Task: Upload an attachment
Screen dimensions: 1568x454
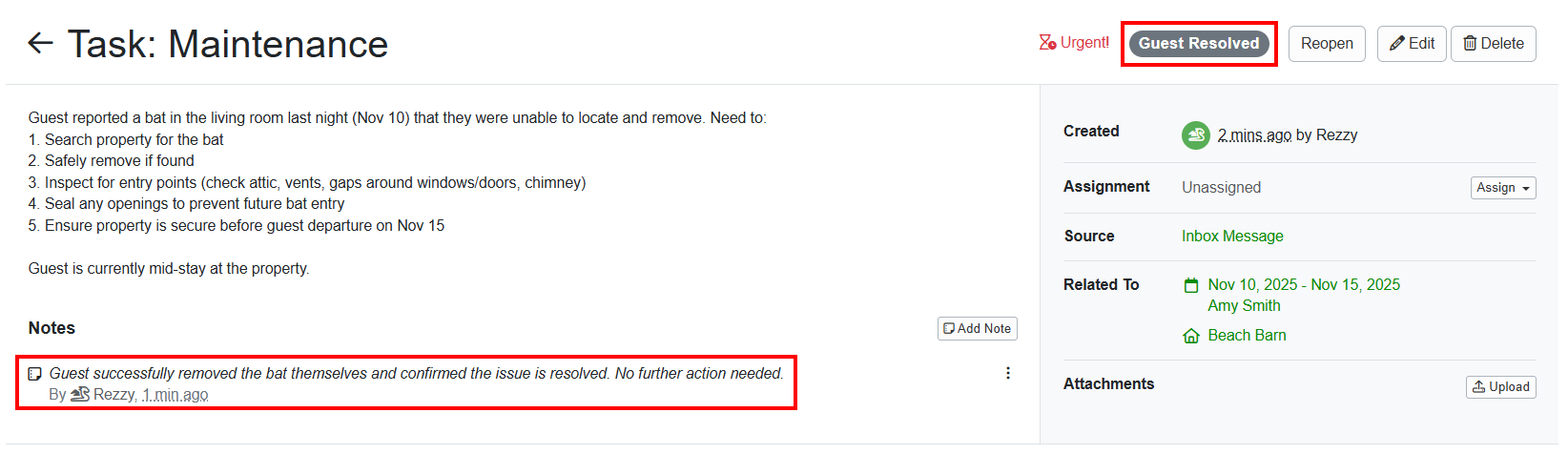Action: (1500, 386)
